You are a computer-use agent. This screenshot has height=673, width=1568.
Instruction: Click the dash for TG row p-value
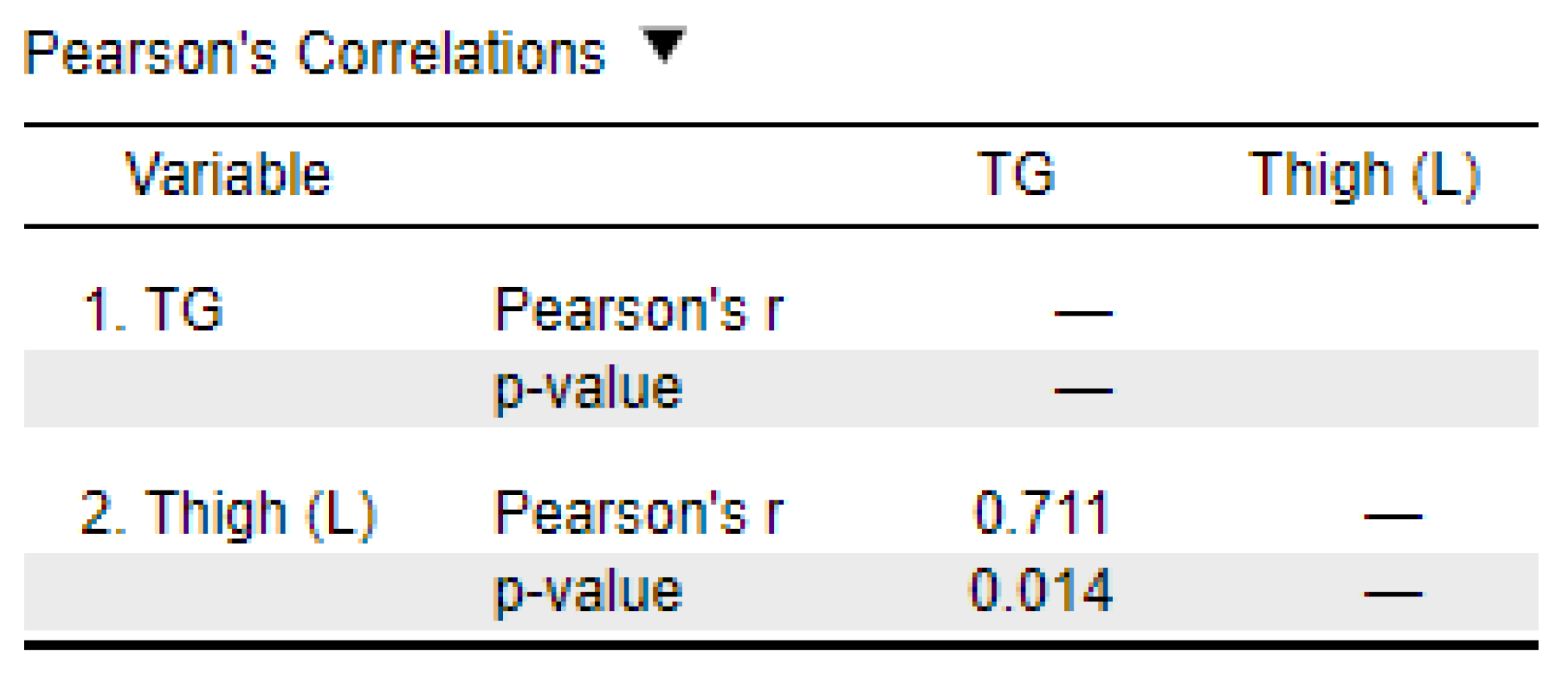coord(1083,391)
